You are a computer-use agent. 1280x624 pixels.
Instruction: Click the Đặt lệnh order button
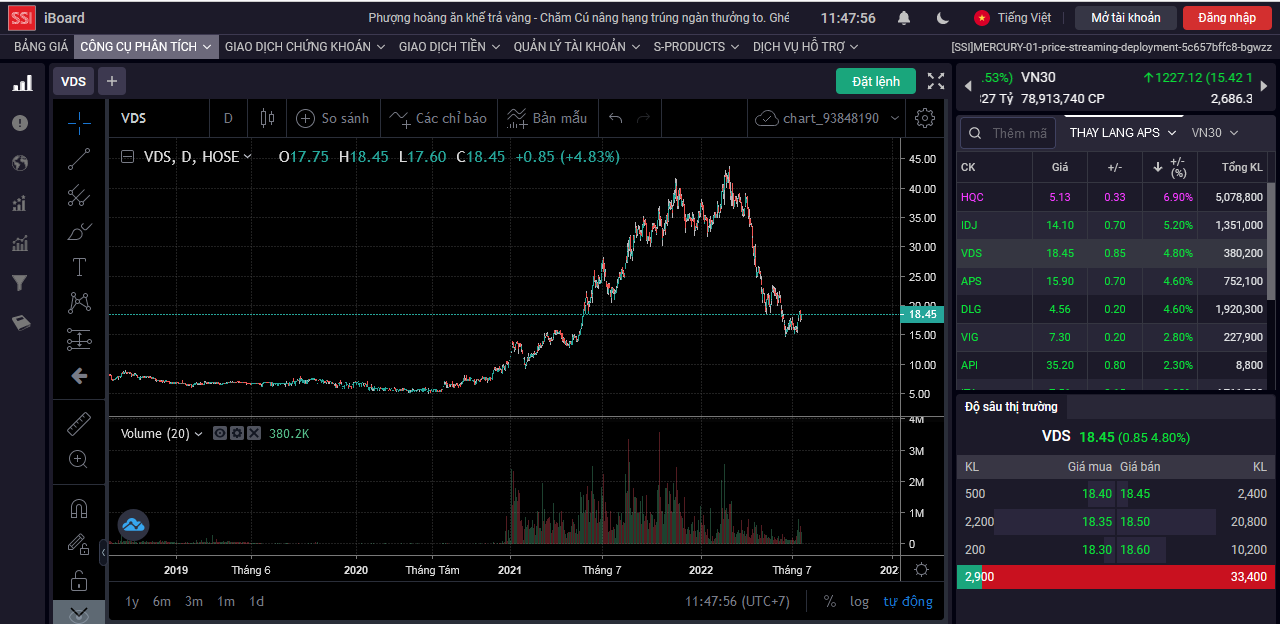click(876, 81)
